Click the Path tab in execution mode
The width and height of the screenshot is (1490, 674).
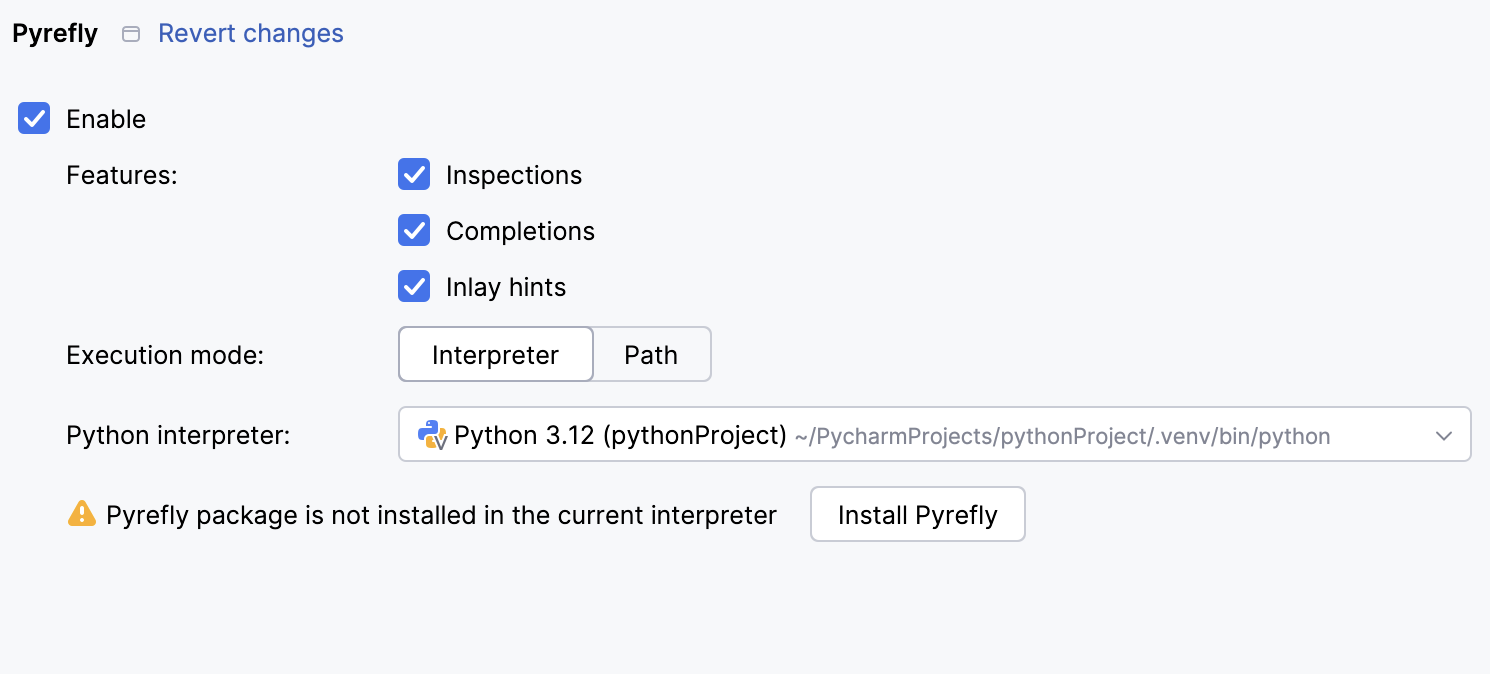tap(651, 354)
